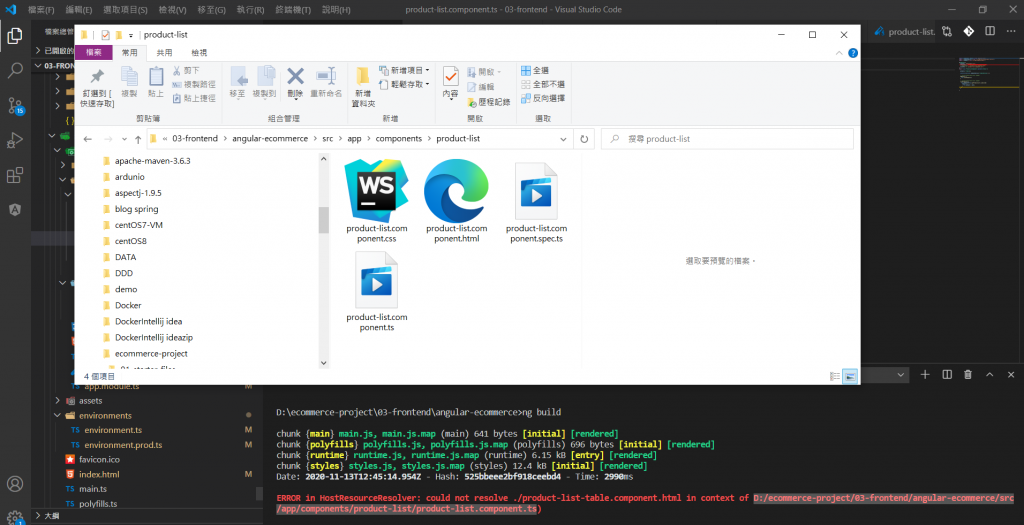Image resolution: width=1024 pixels, height=525 pixels.
Task: Close the VS Code terminal panel
Action: pos(1011,374)
